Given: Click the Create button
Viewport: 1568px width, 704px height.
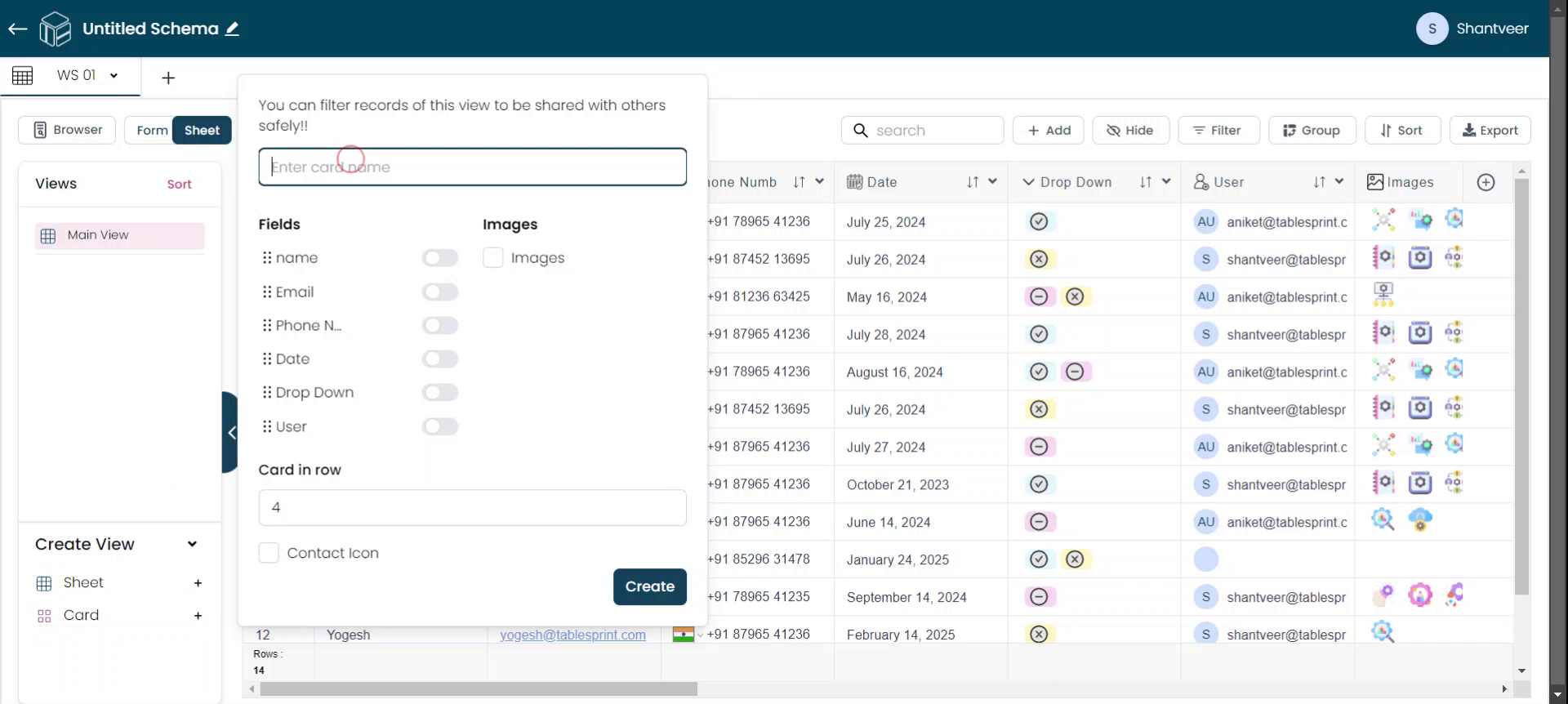Looking at the screenshot, I should coord(649,586).
